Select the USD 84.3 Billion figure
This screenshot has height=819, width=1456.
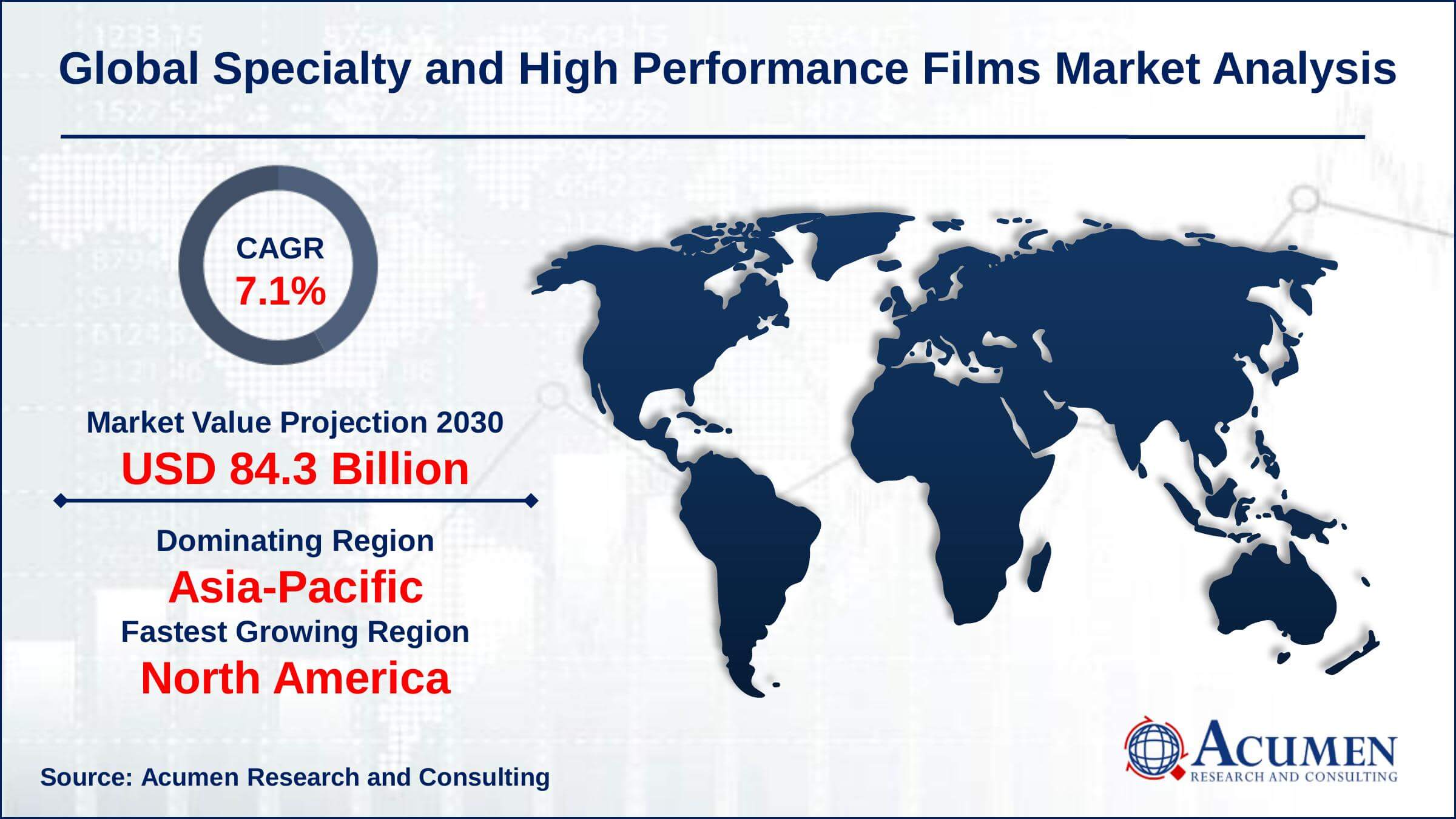[294, 470]
